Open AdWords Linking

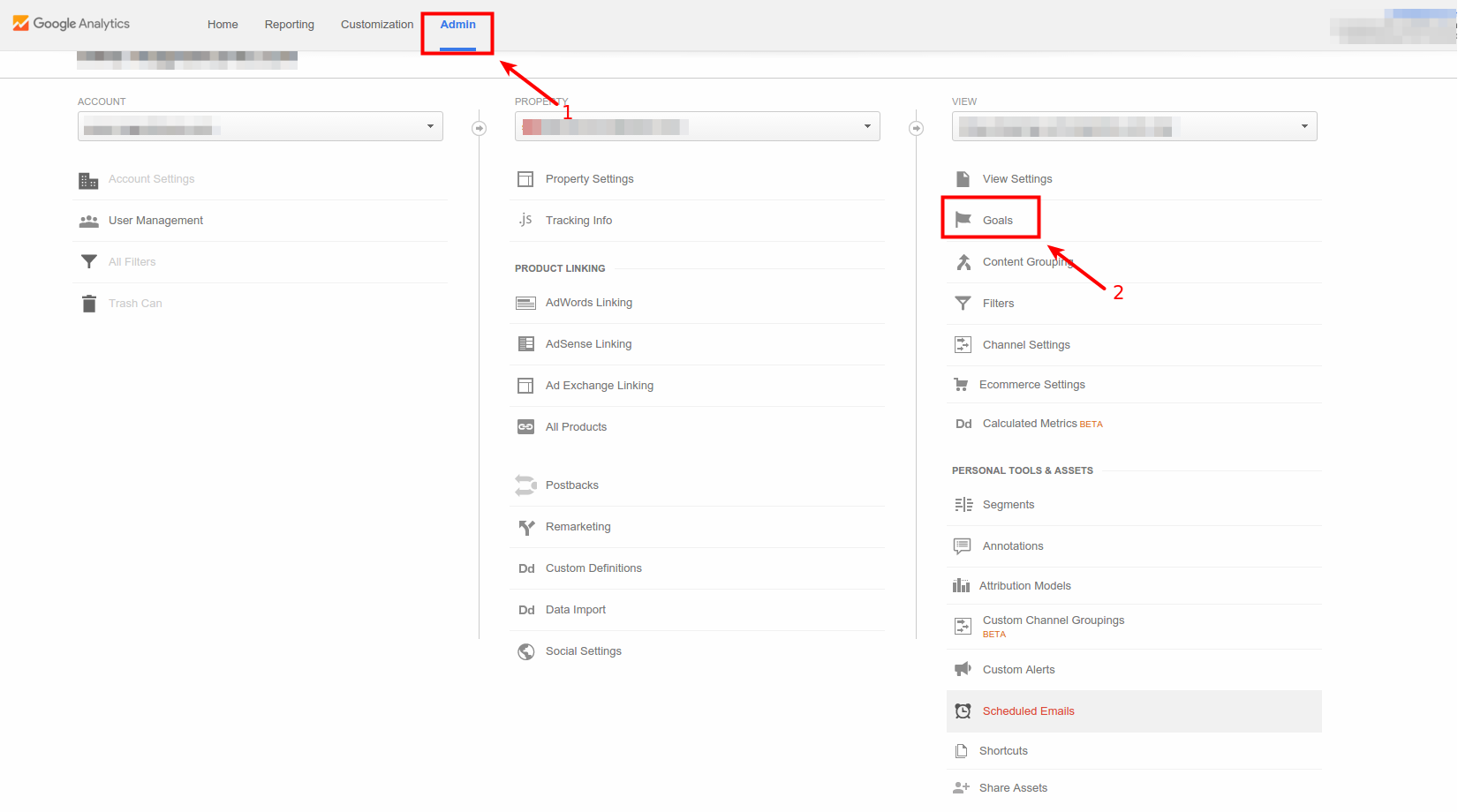589,303
